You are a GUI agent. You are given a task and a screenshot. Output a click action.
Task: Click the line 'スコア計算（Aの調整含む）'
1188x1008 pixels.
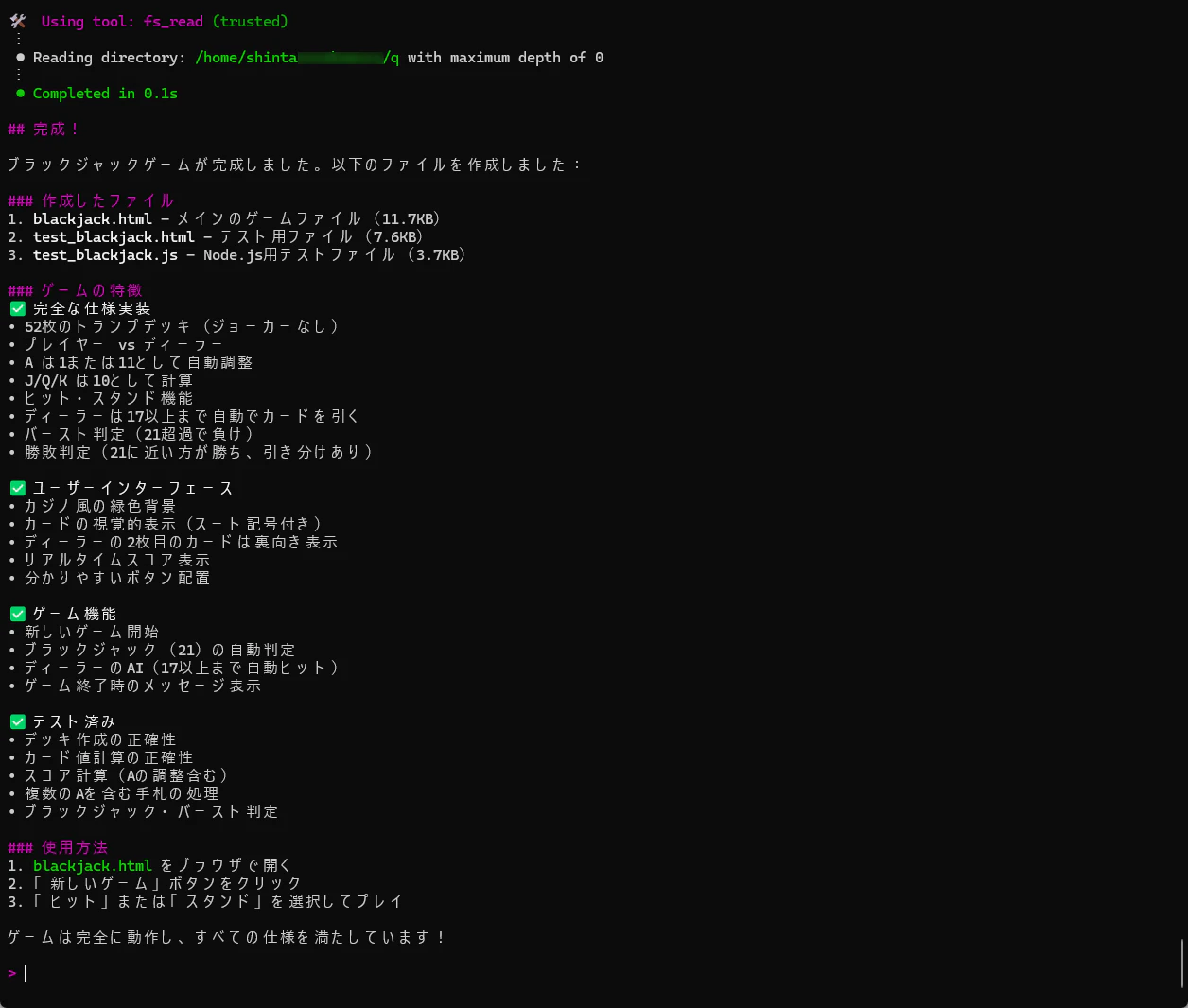click(127, 775)
